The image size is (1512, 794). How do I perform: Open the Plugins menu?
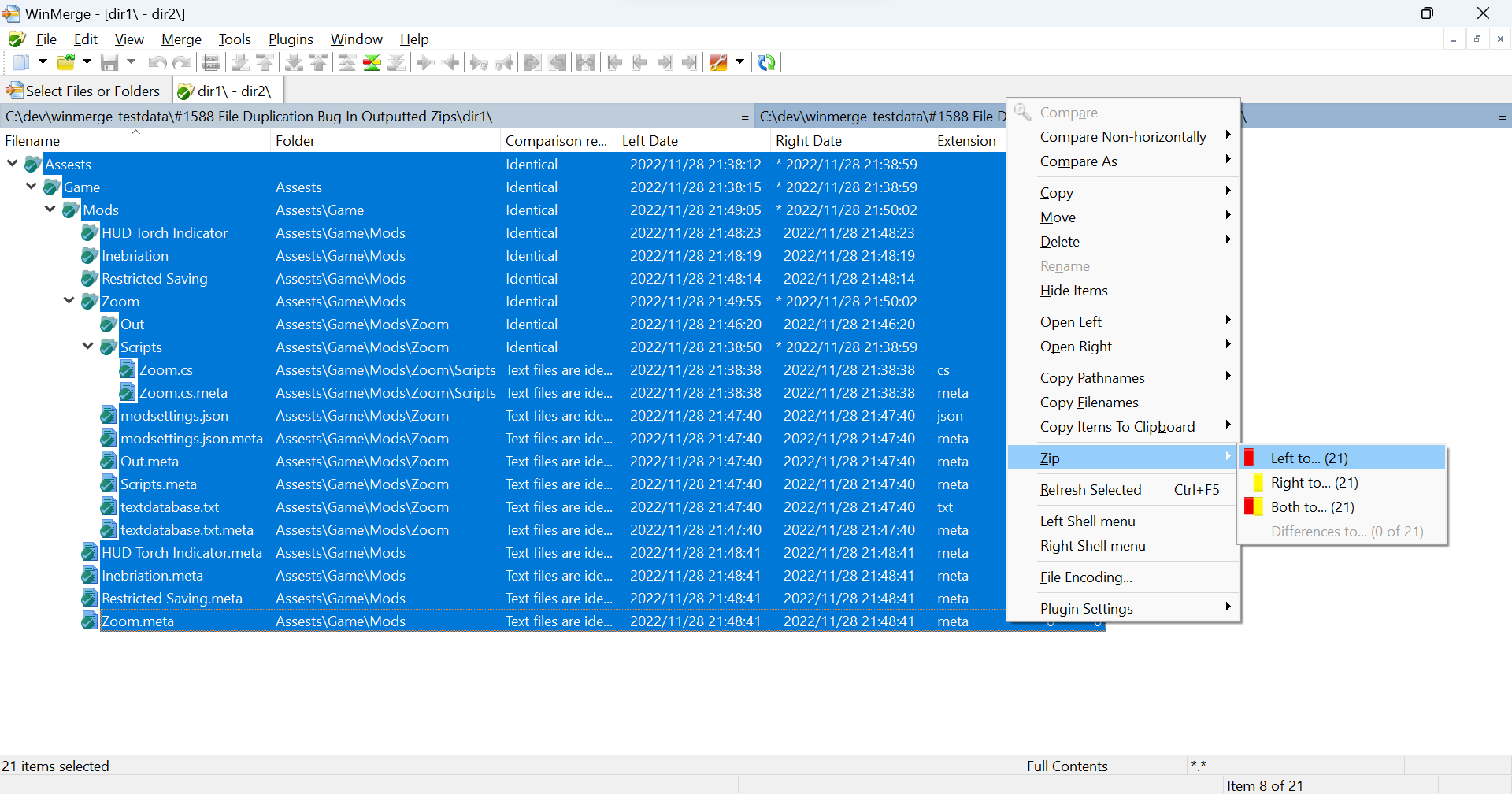tap(290, 39)
